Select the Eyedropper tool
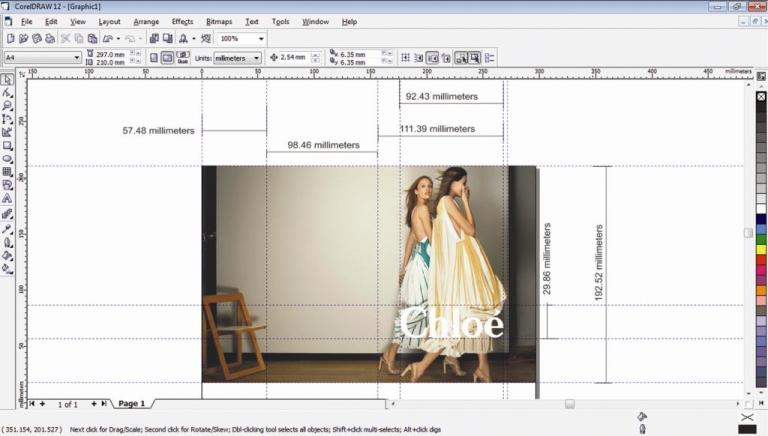 tap(7, 227)
